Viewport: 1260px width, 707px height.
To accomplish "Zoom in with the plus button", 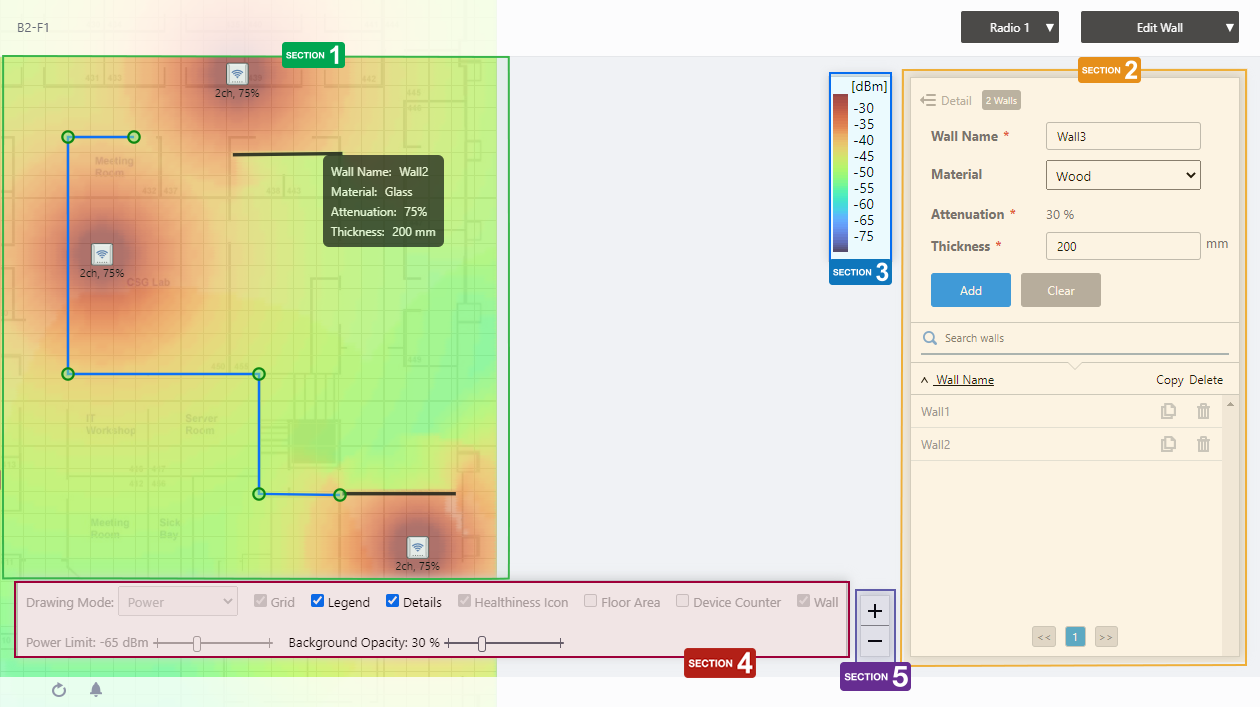I will coord(875,611).
